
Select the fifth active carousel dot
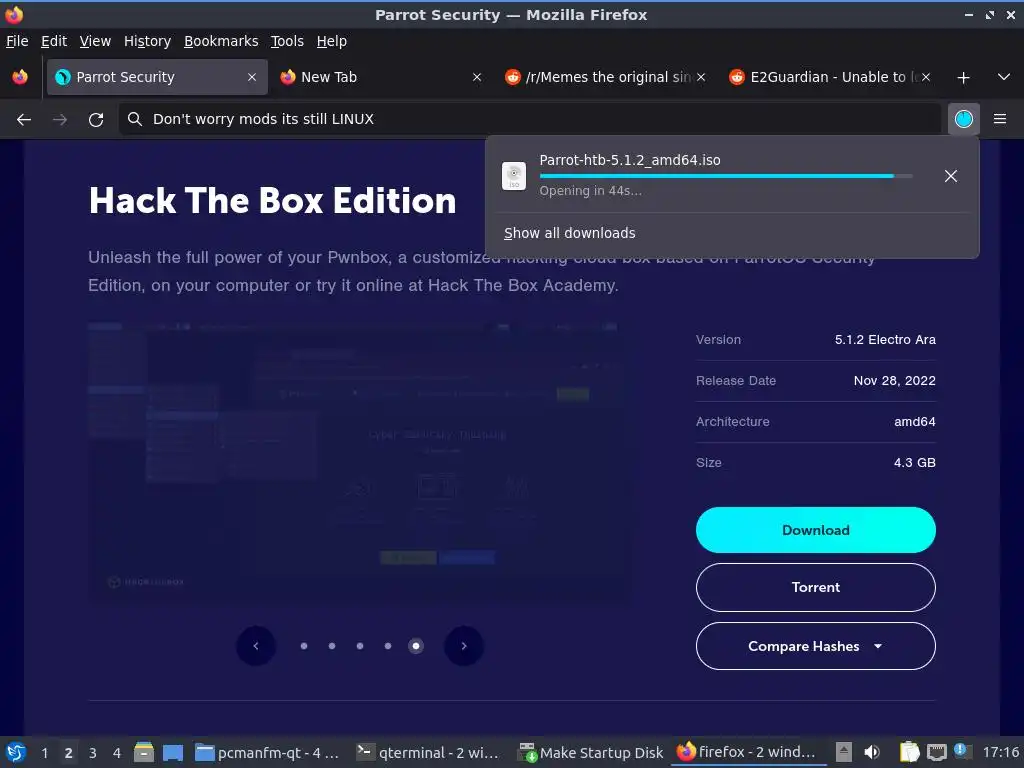(415, 646)
